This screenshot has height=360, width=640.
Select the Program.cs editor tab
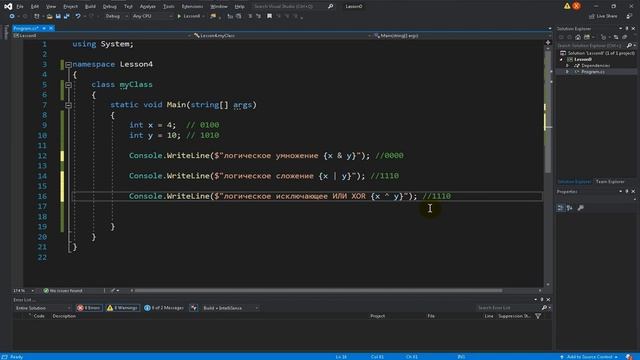26,28
